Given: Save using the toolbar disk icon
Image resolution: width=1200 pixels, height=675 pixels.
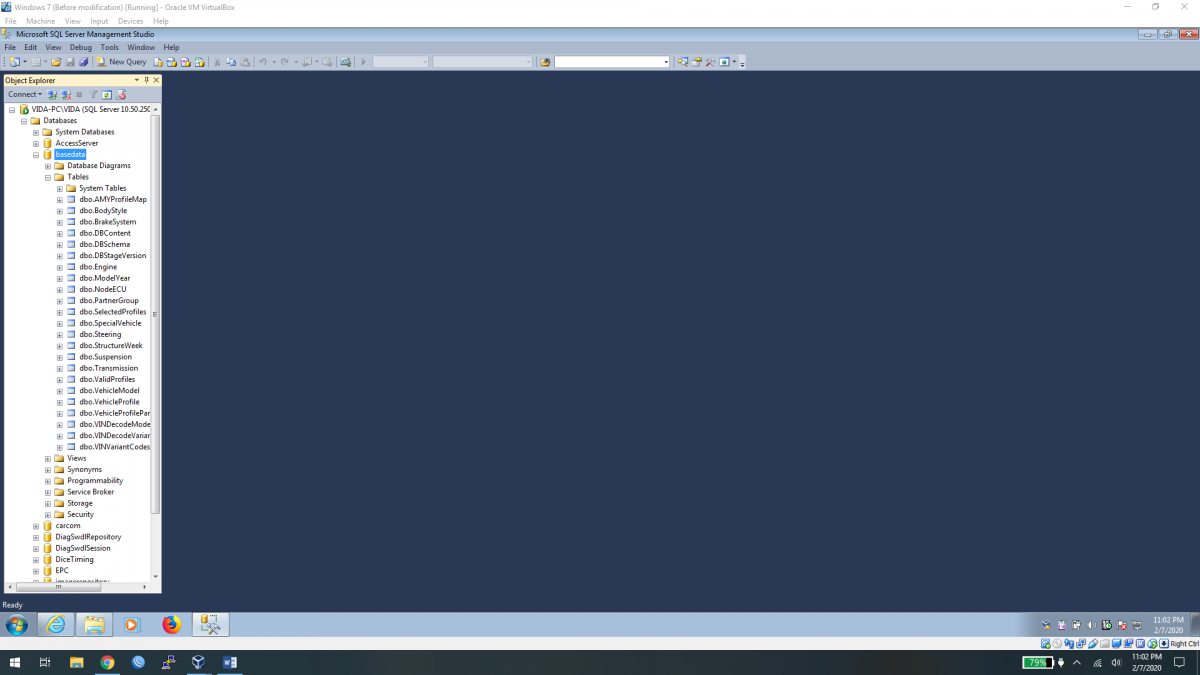Looking at the screenshot, I should point(70,62).
